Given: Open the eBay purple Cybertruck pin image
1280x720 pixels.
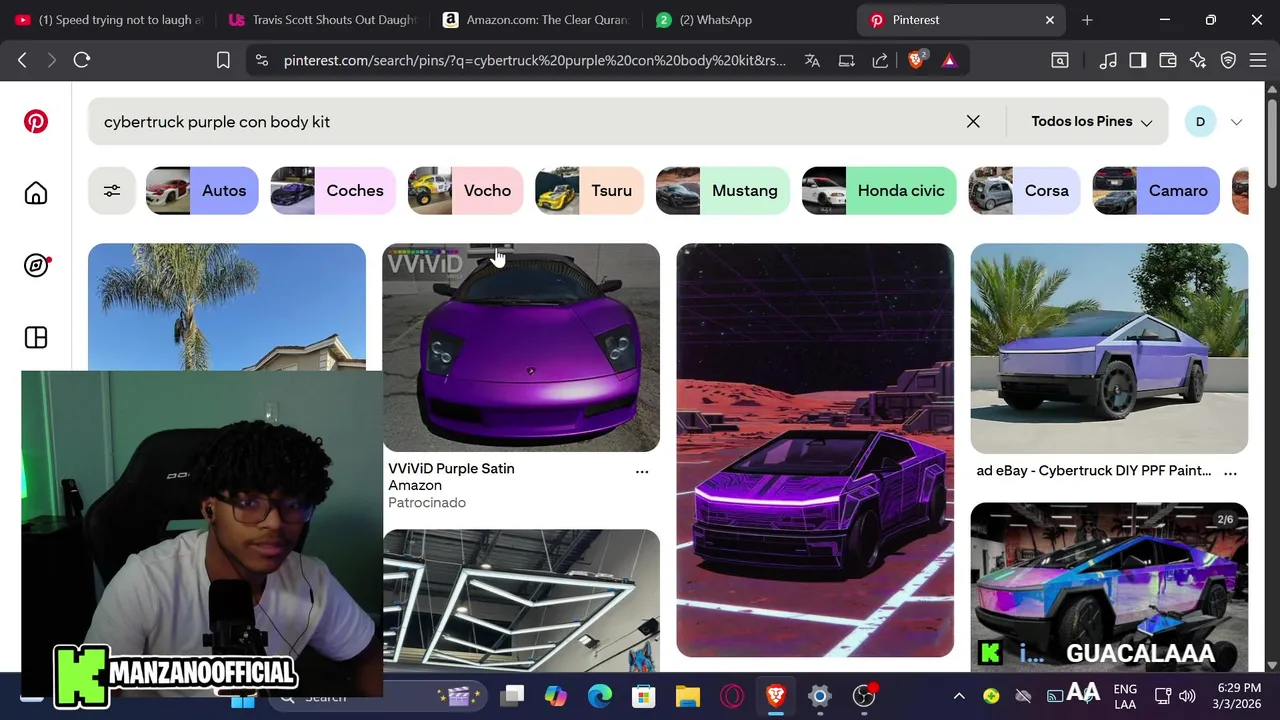Looking at the screenshot, I should click(x=1109, y=348).
